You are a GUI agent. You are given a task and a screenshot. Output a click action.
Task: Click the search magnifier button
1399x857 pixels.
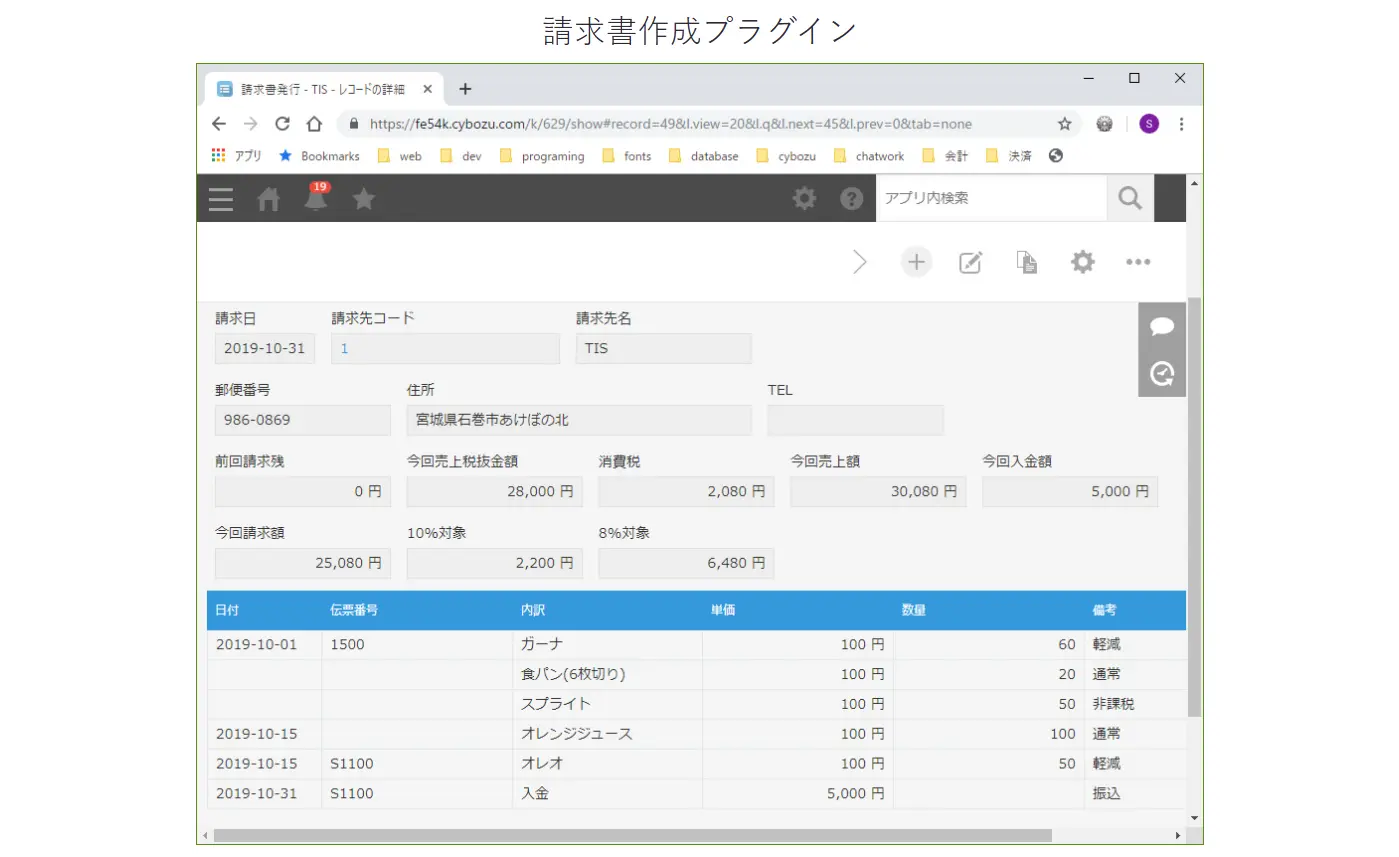tap(1130, 198)
